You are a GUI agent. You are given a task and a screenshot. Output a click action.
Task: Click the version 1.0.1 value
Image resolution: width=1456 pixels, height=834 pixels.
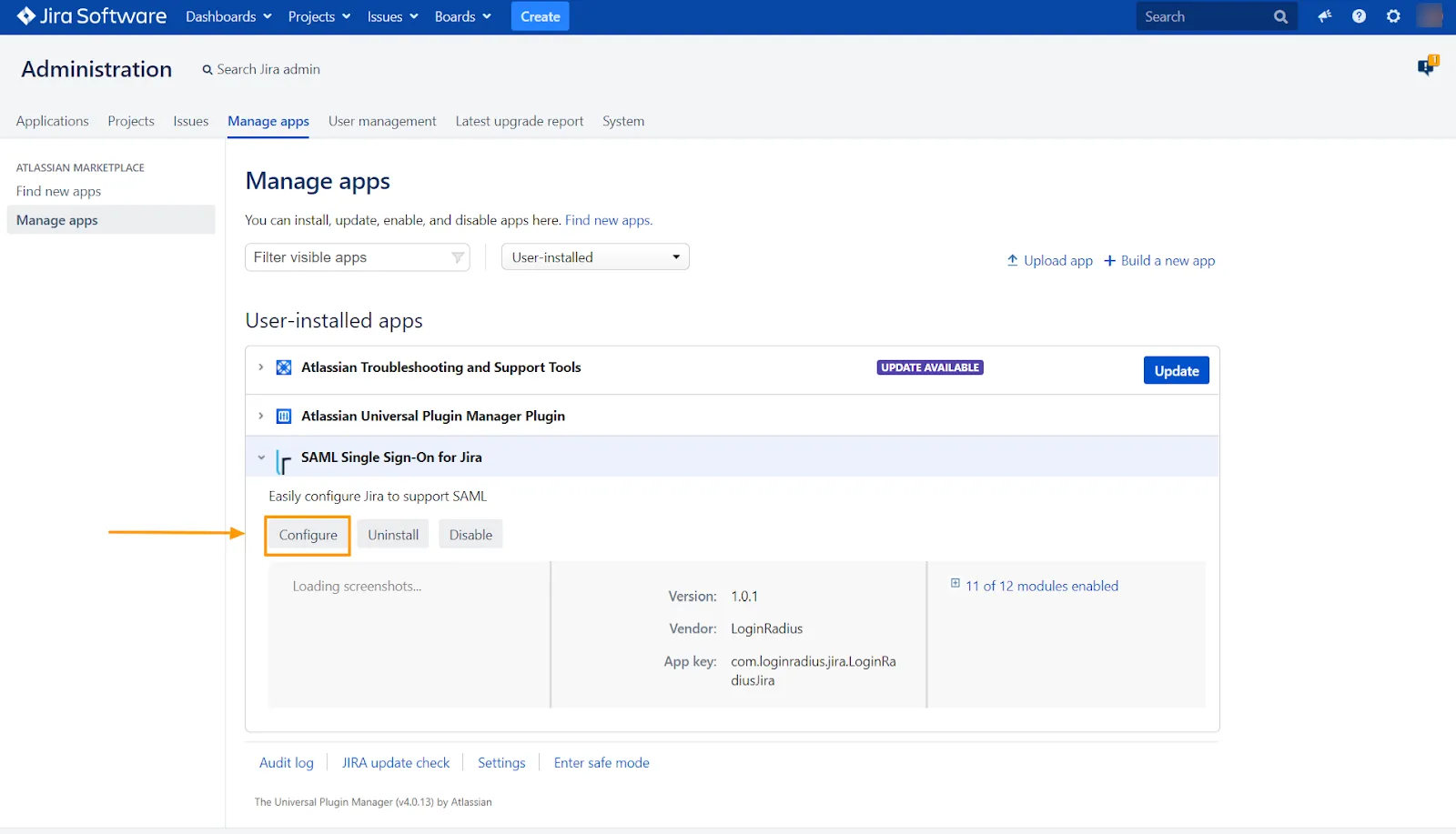(x=744, y=597)
